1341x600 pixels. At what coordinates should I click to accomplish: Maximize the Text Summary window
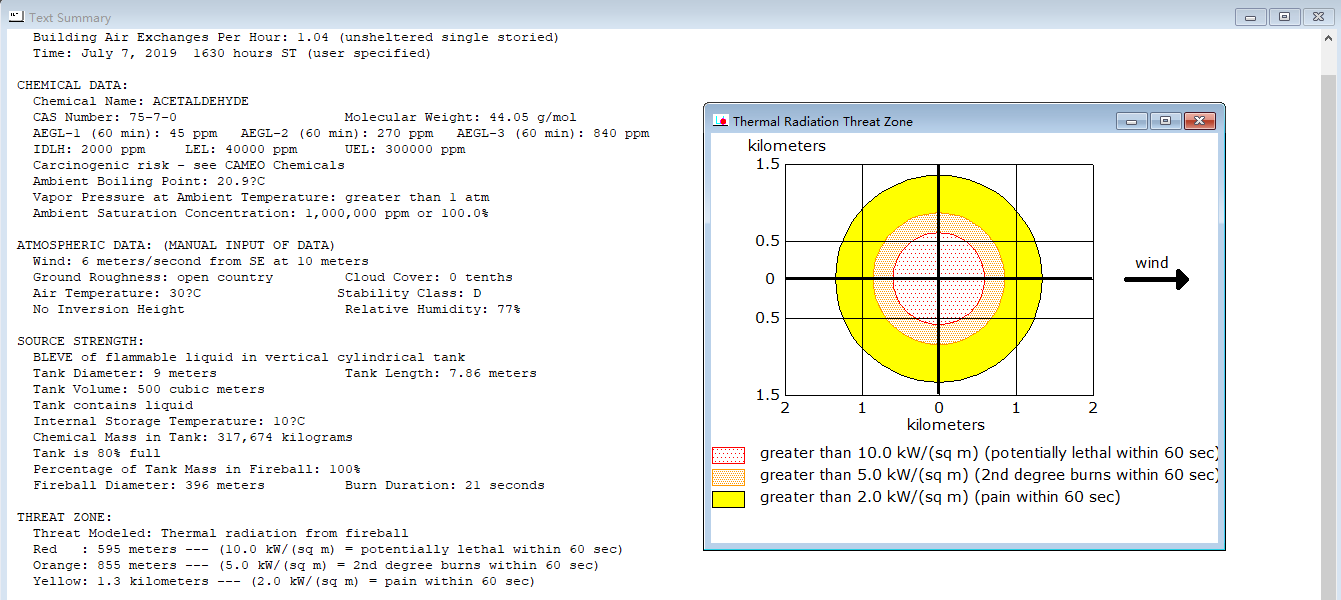pos(1285,17)
